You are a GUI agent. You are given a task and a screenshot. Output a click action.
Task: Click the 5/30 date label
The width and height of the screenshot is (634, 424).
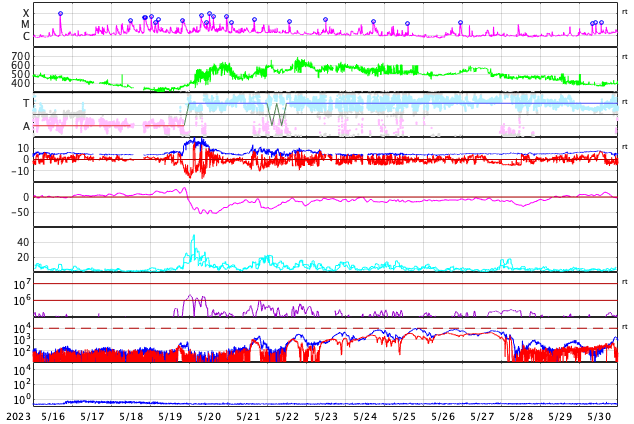coord(599,416)
